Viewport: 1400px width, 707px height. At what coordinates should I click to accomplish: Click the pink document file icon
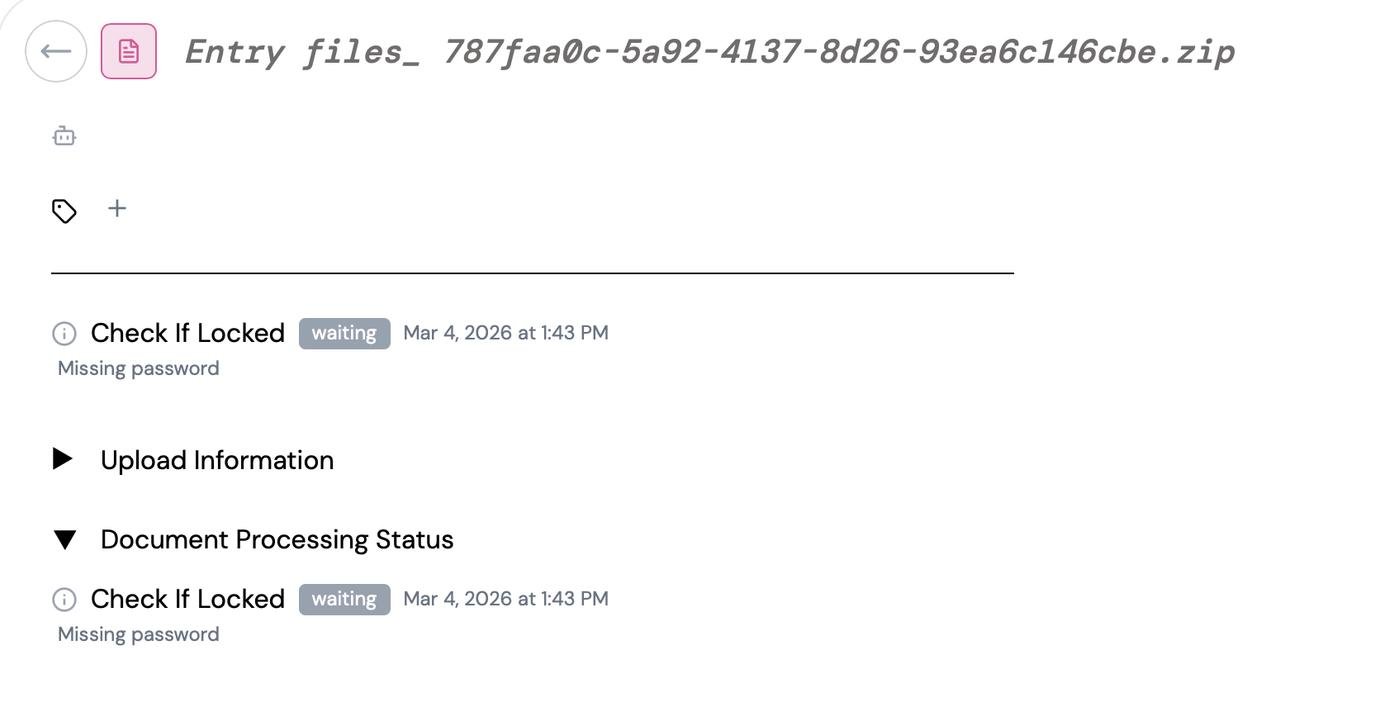click(x=129, y=51)
